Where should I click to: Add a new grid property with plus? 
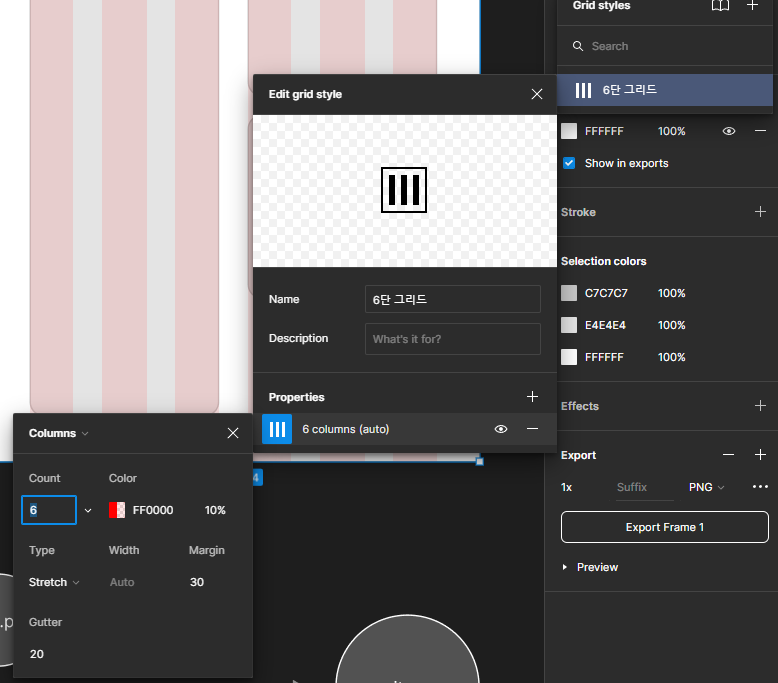pos(532,397)
